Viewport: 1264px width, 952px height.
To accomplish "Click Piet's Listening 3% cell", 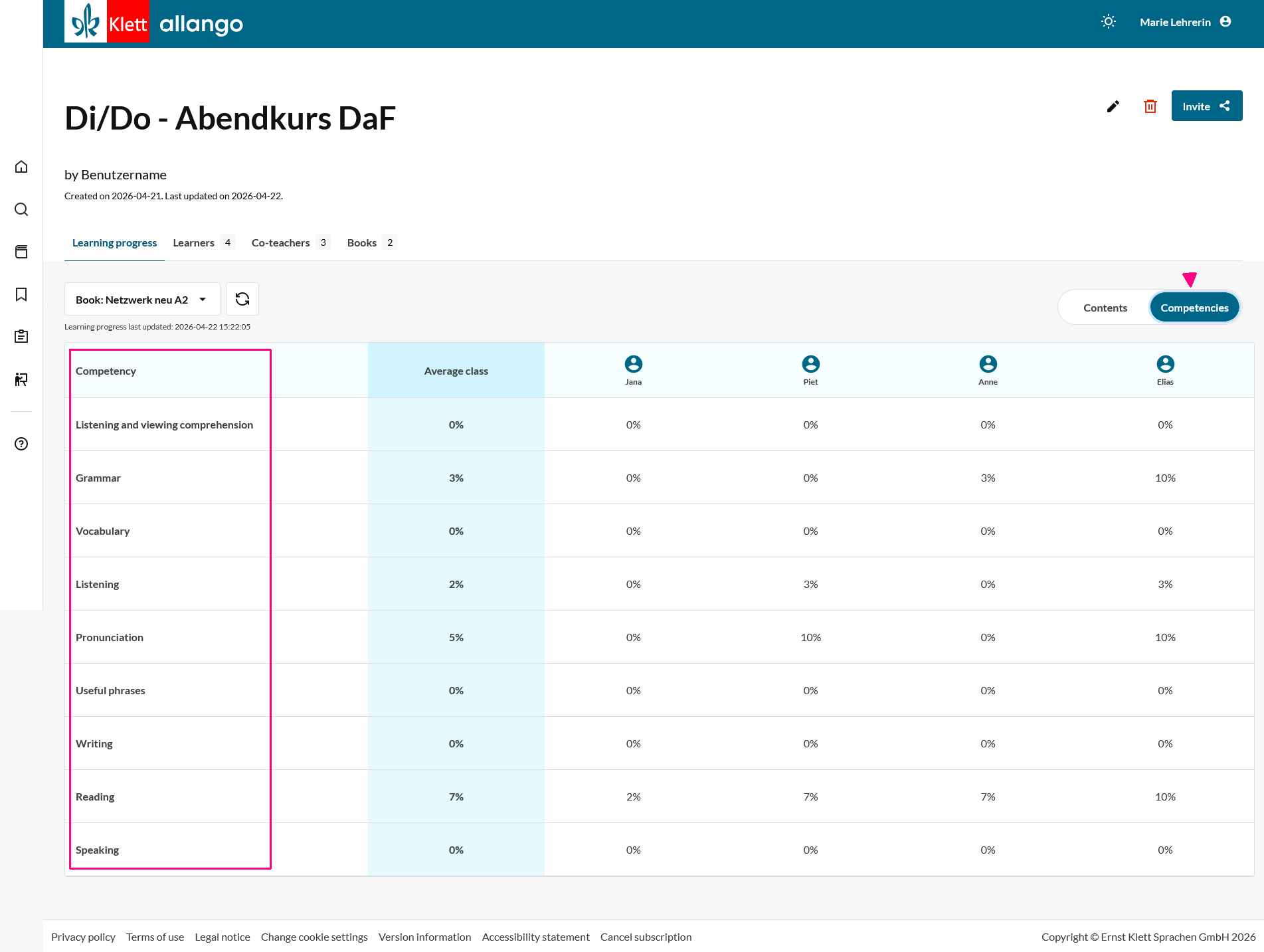I will pyautogui.click(x=810, y=584).
